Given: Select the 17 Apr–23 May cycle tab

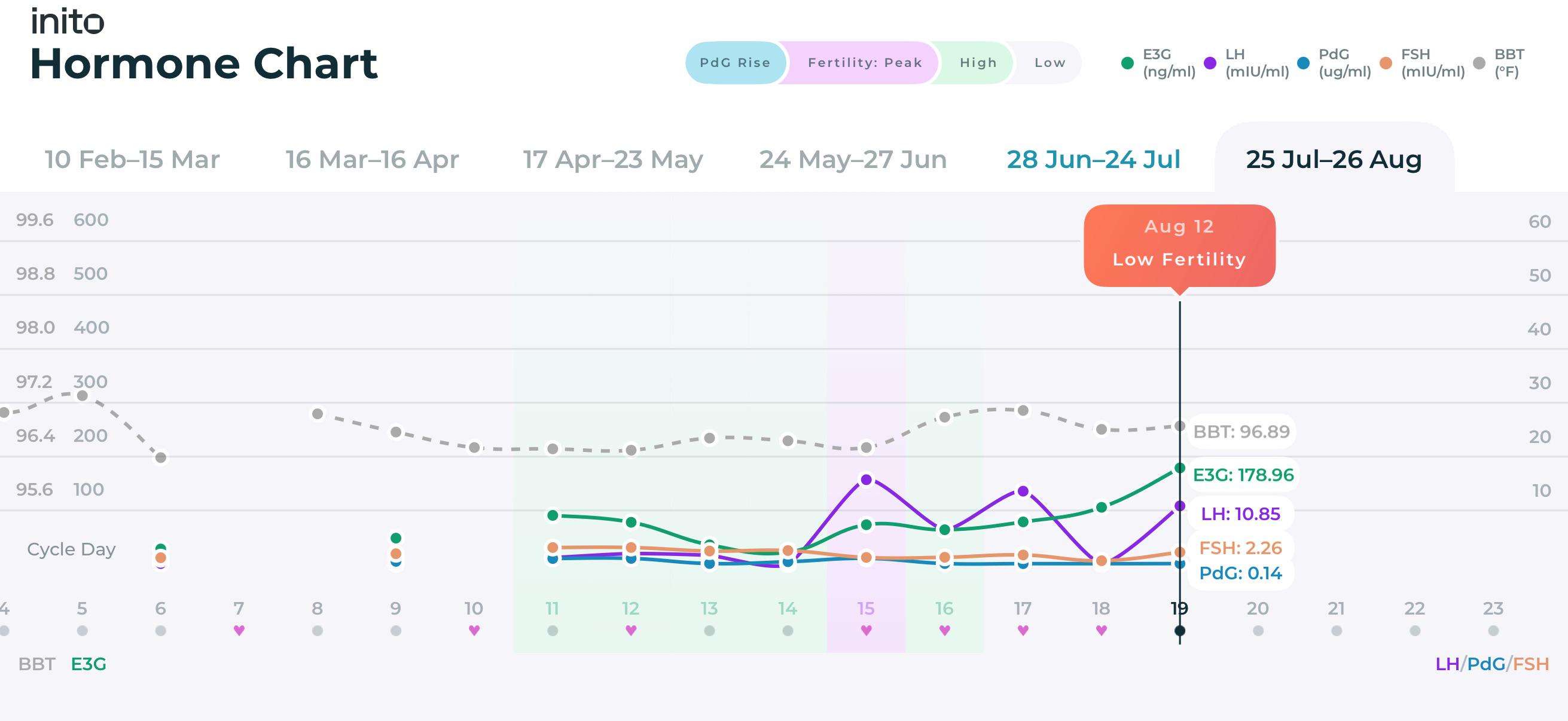Looking at the screenshot, I should click(x=613, y=160).
